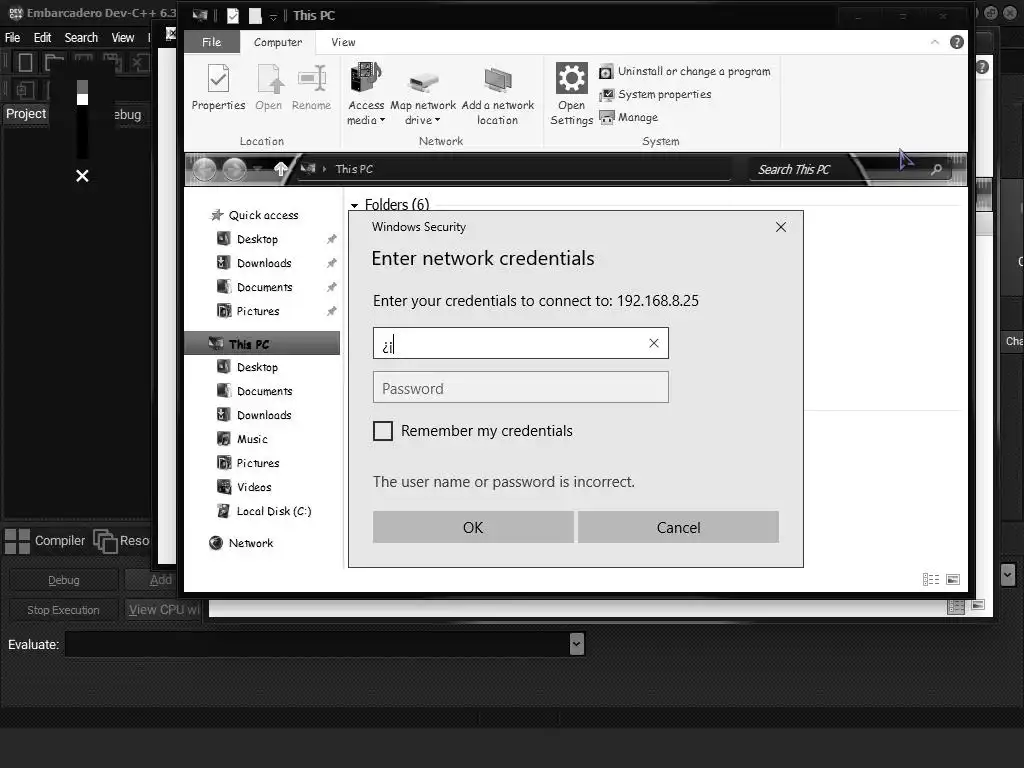Cancel the credentials dialog
Screen dimensions: 1024x768
679,528
